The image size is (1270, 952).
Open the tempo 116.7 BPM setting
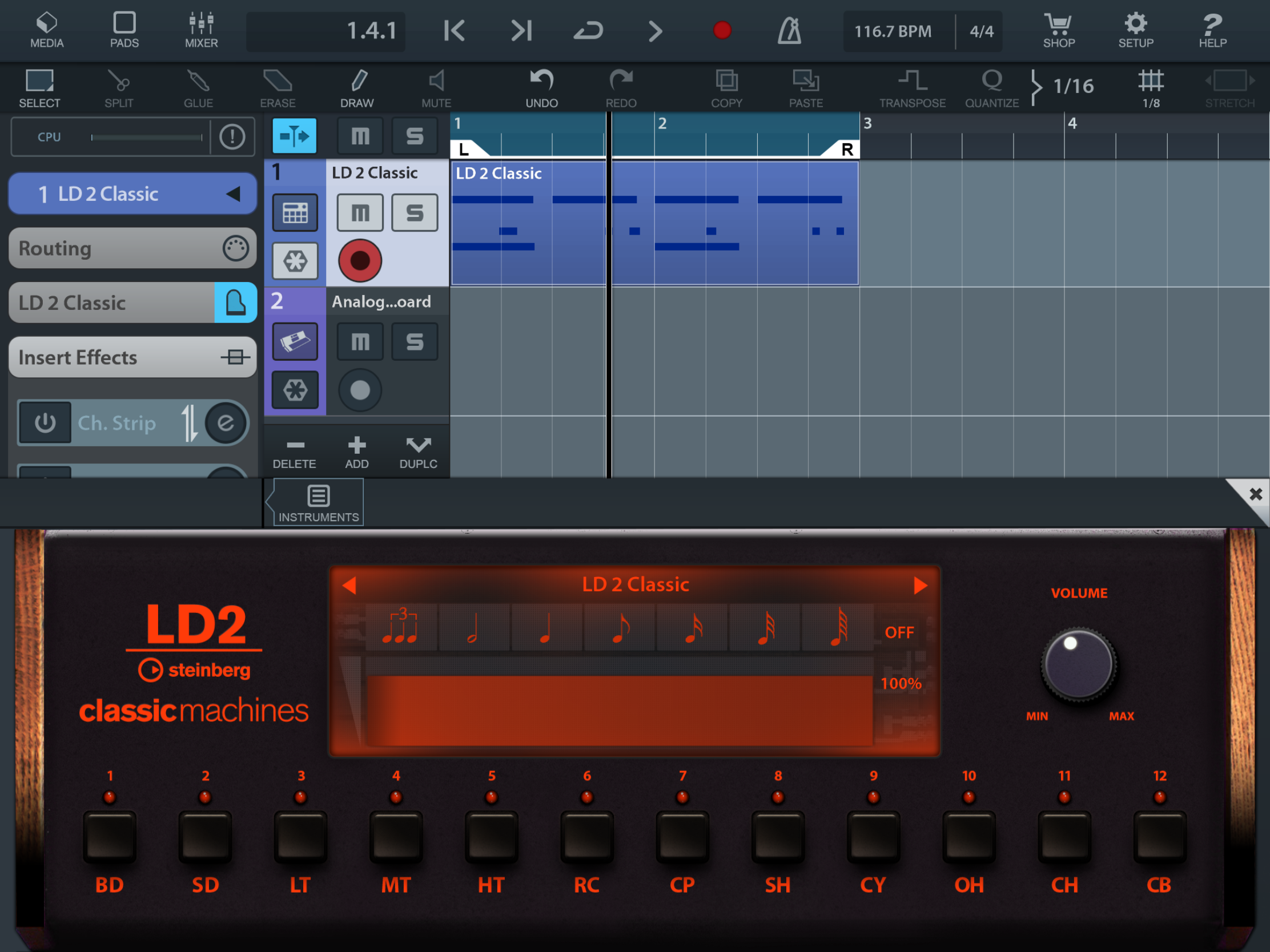(x=893, y=31)
